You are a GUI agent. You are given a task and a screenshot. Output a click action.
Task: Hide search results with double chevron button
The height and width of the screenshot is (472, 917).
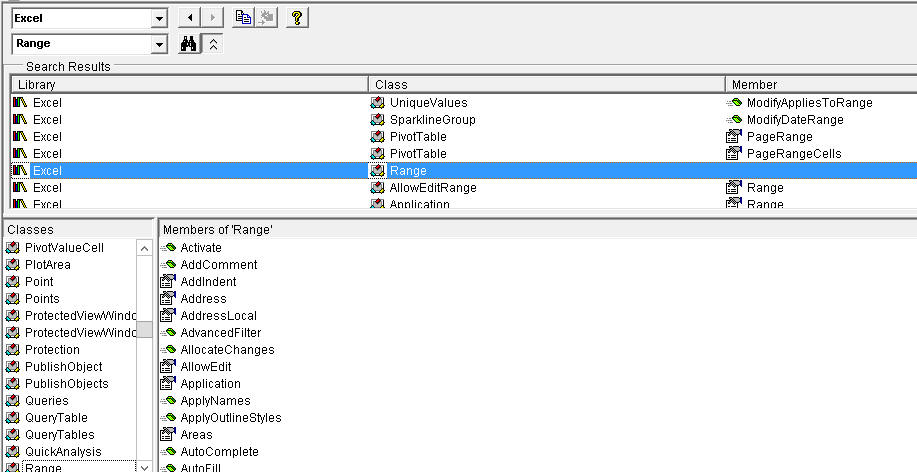click(x=213, y=44)
